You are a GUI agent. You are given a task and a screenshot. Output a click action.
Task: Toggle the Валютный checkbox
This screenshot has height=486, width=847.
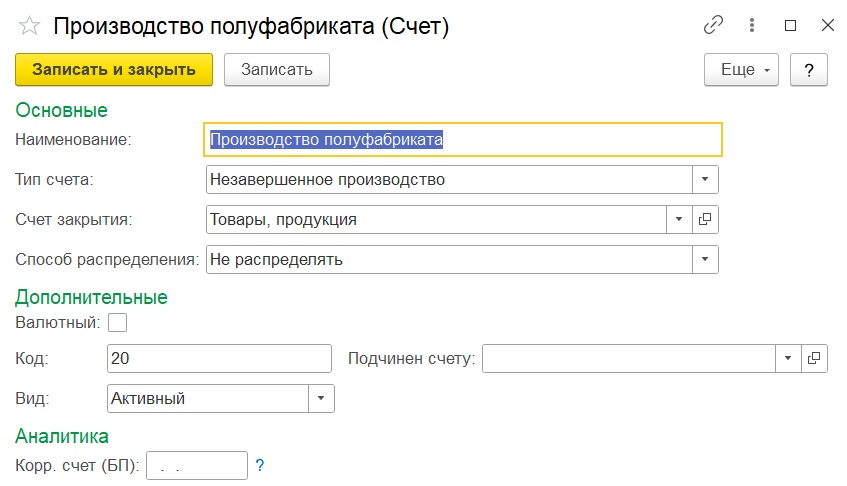(117, 323)
